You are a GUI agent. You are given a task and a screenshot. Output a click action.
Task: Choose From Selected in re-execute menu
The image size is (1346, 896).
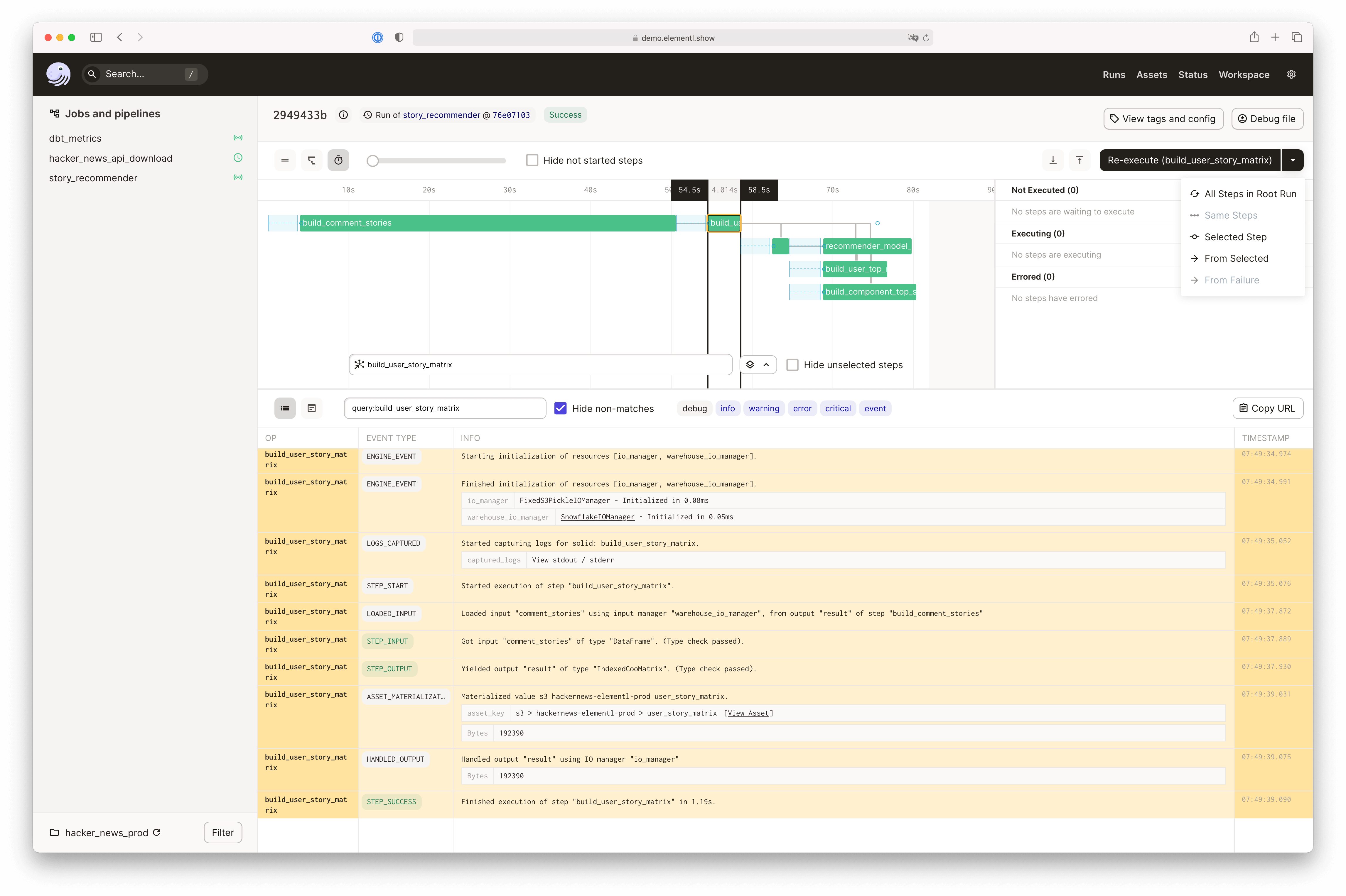coord(1236,258)
